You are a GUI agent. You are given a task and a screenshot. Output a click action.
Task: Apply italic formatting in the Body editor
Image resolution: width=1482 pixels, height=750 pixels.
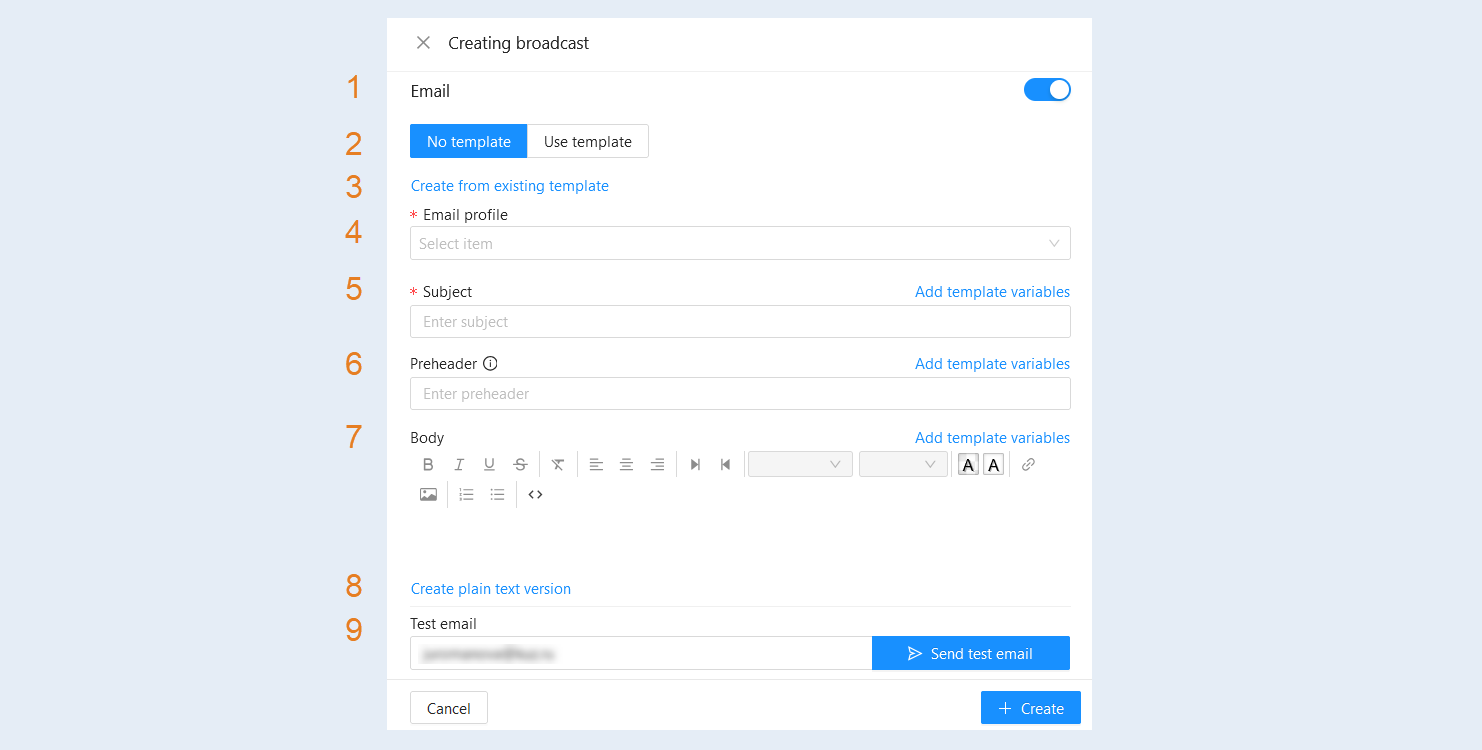[x=459, y=464]
